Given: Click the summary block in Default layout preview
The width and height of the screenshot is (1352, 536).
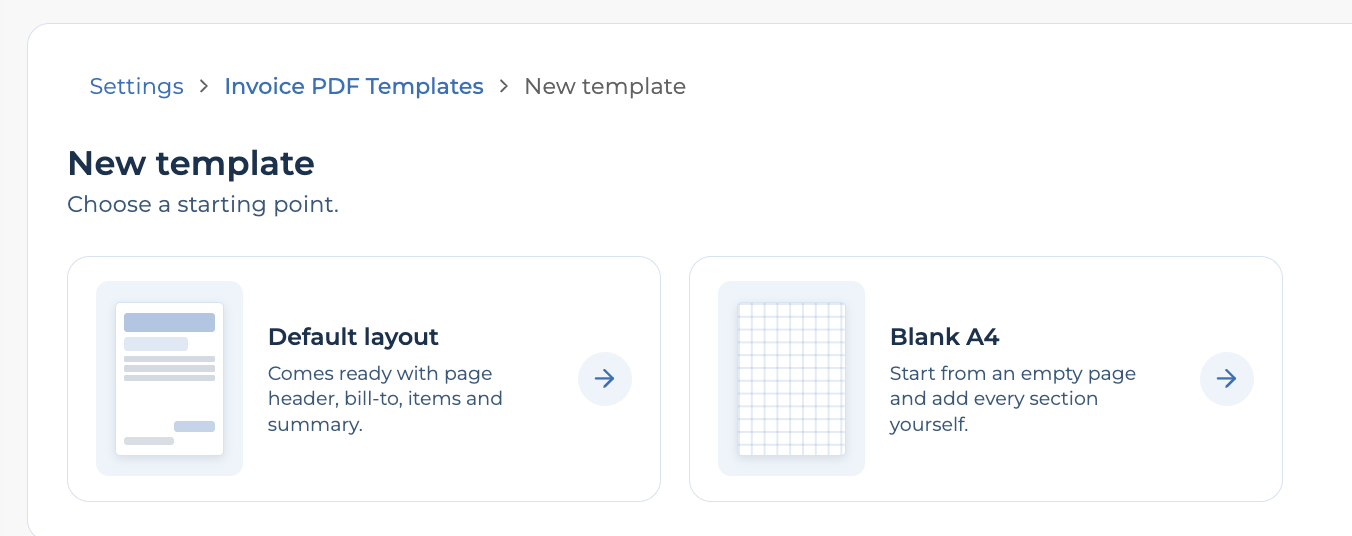Looking at the screenshot, I should [x=194, y=426].
